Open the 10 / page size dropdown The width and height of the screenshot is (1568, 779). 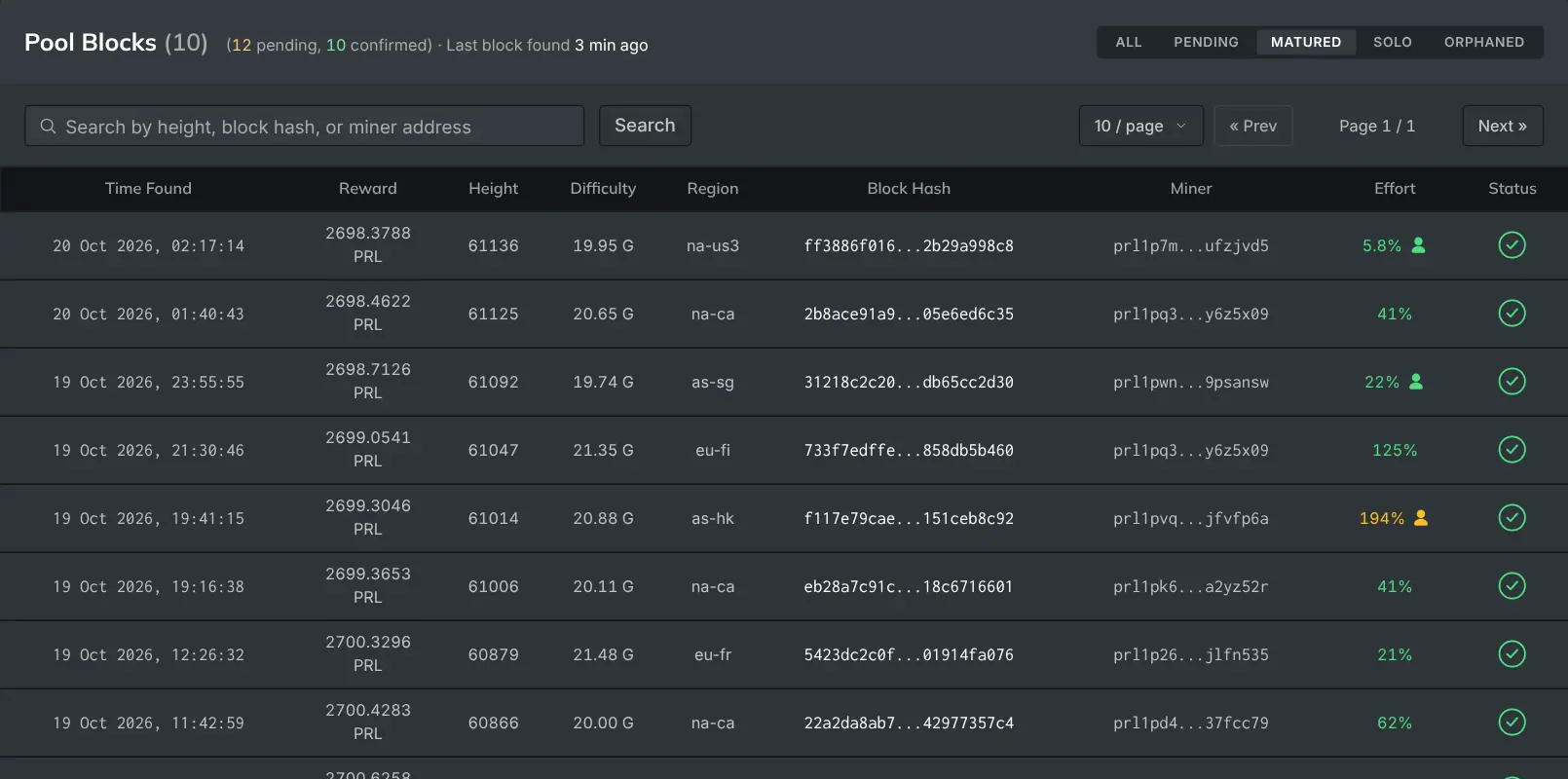1140,126
